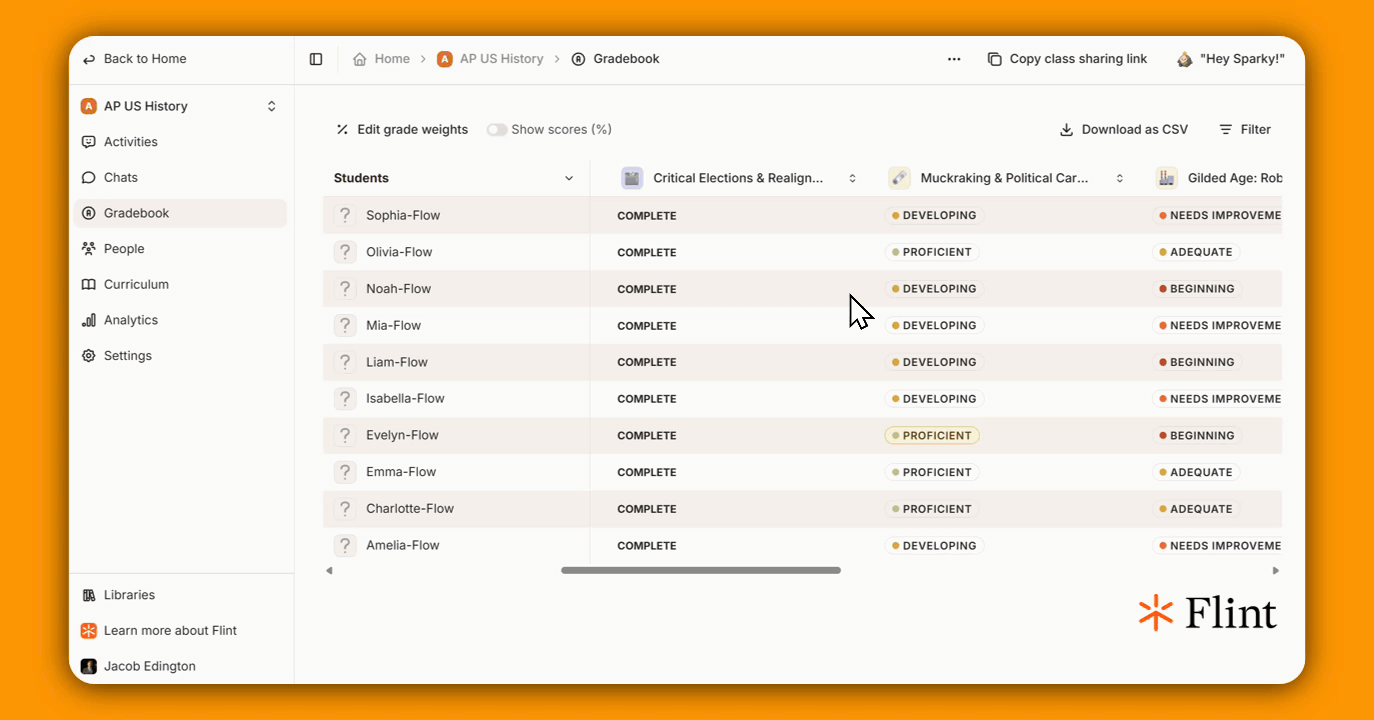The image size is (1374, 720).
Task: Click the horizontal scrollbar thumb
Action: pyautogui.click(x=701, y=570)
